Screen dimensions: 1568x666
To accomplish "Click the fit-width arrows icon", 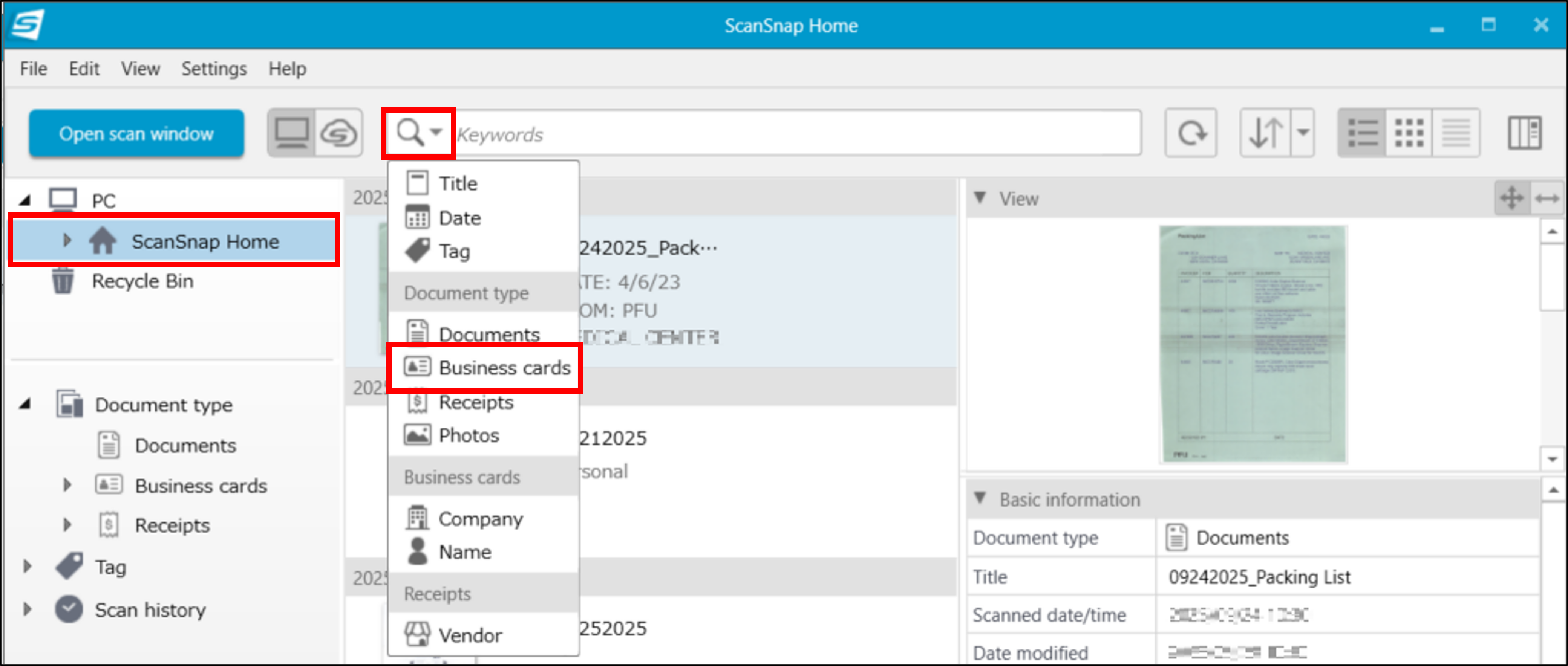I will [1547, 198].
